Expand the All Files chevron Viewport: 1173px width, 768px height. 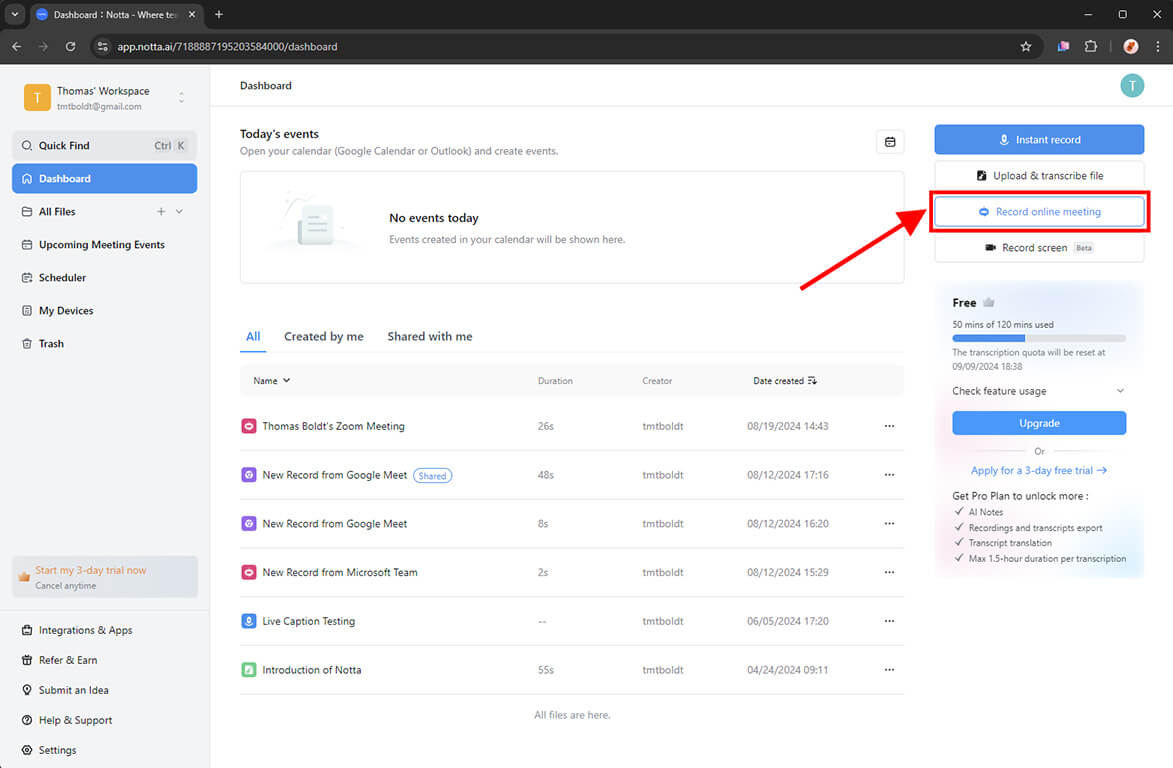(180, 212)
